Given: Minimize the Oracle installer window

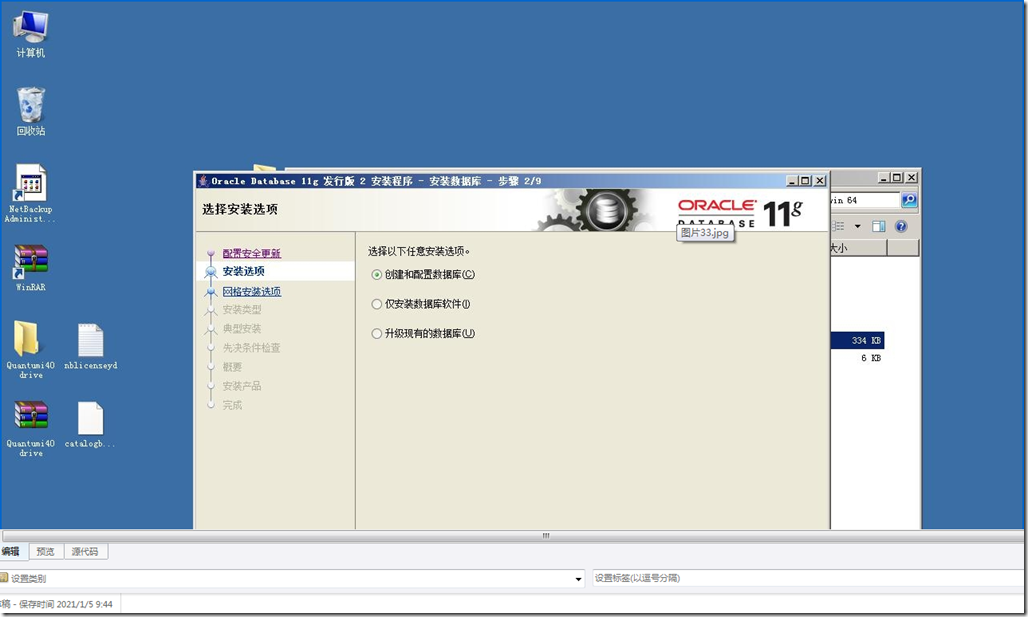Looking at the screenshot, I should (793, 181).
